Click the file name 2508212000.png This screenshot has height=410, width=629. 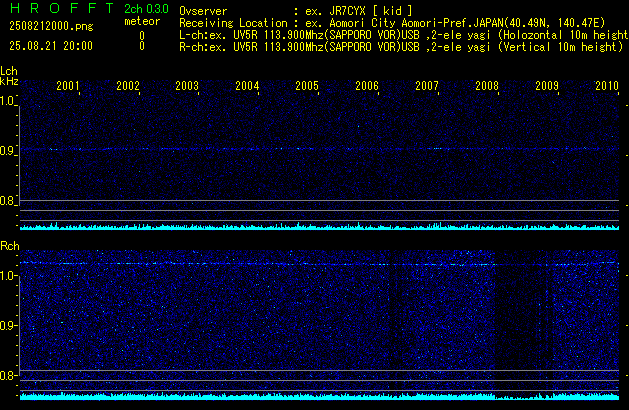(51, 26)
